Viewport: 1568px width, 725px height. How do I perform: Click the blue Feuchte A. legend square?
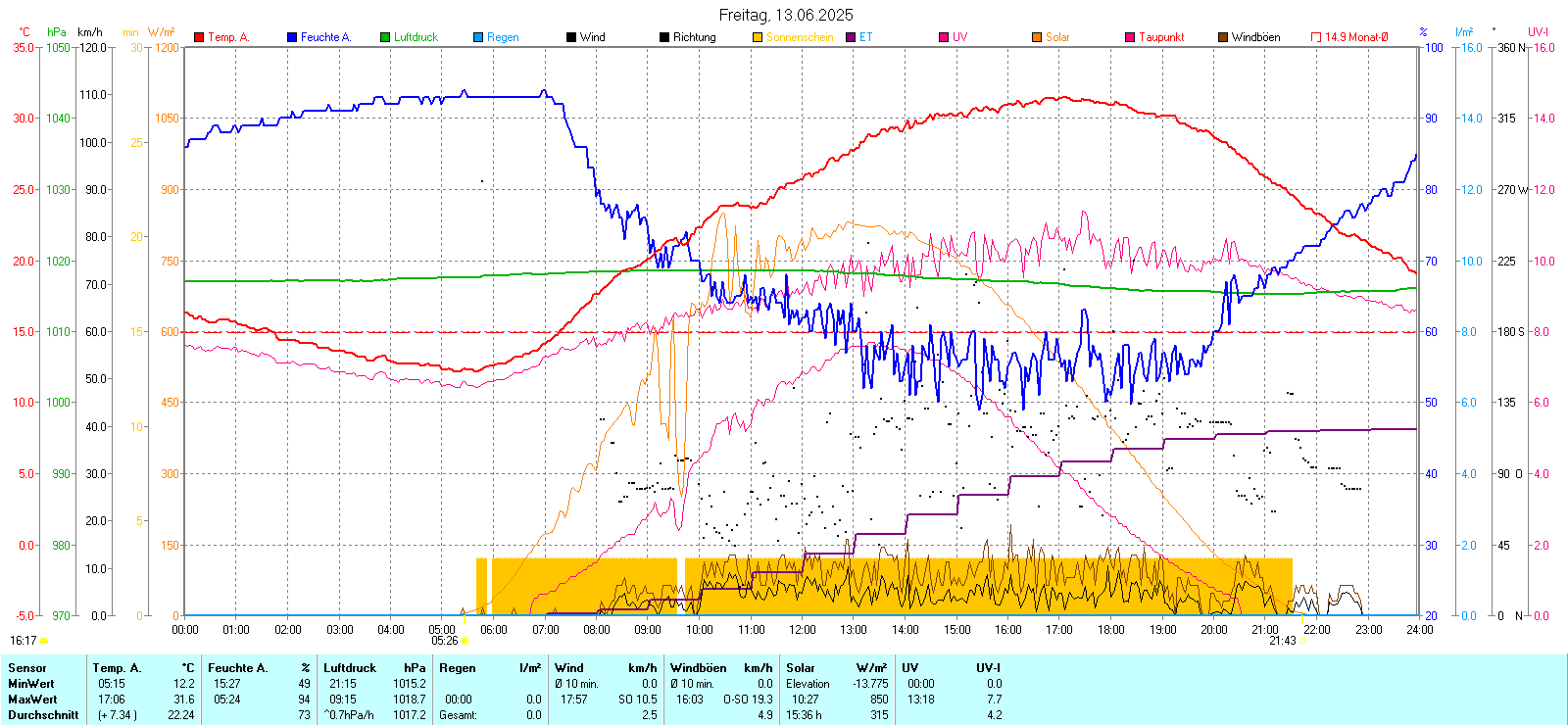click(x=292, y=37)
